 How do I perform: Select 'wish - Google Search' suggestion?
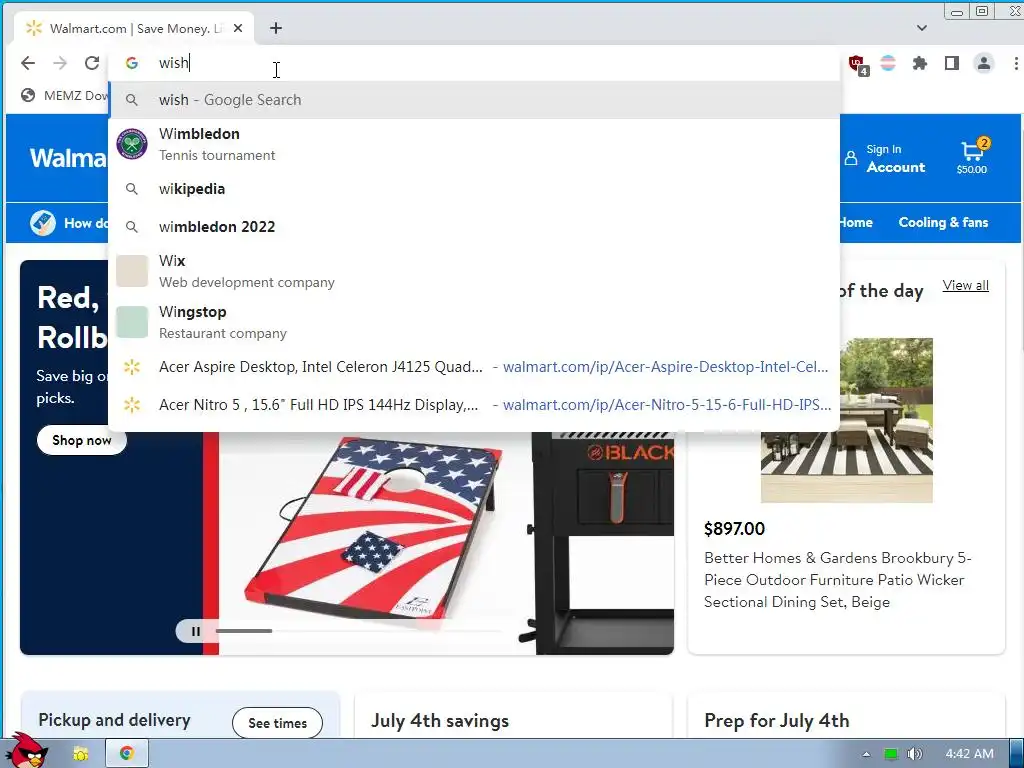pos(474,100)
